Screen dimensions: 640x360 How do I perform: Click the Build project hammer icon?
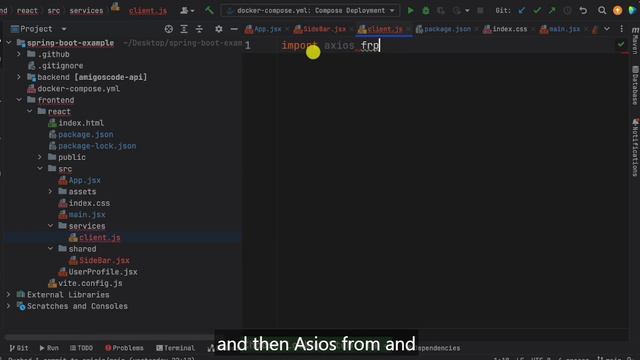click(209, 10)
